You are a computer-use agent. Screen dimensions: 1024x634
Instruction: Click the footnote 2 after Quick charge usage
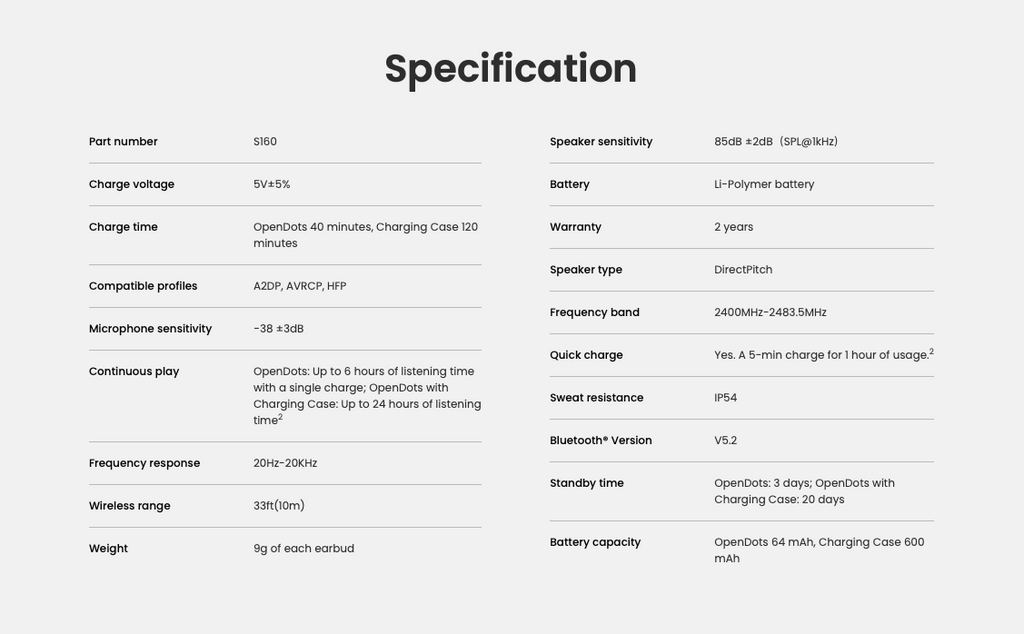[931, 351]
